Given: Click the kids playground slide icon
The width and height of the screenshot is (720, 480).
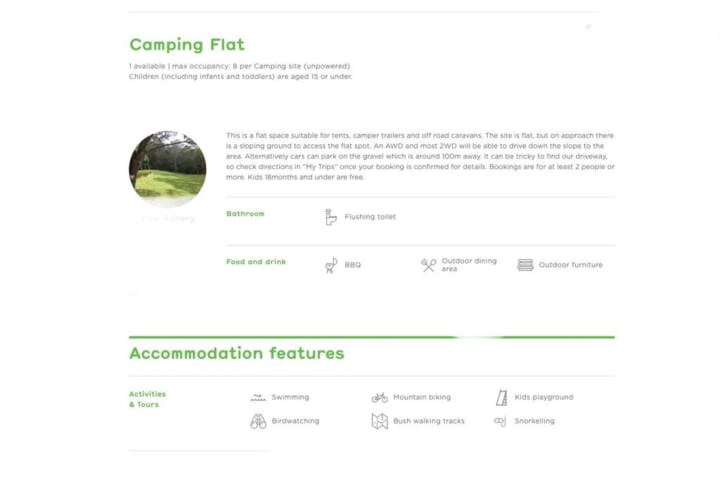Looking at the screenshot, I should 501,397.
